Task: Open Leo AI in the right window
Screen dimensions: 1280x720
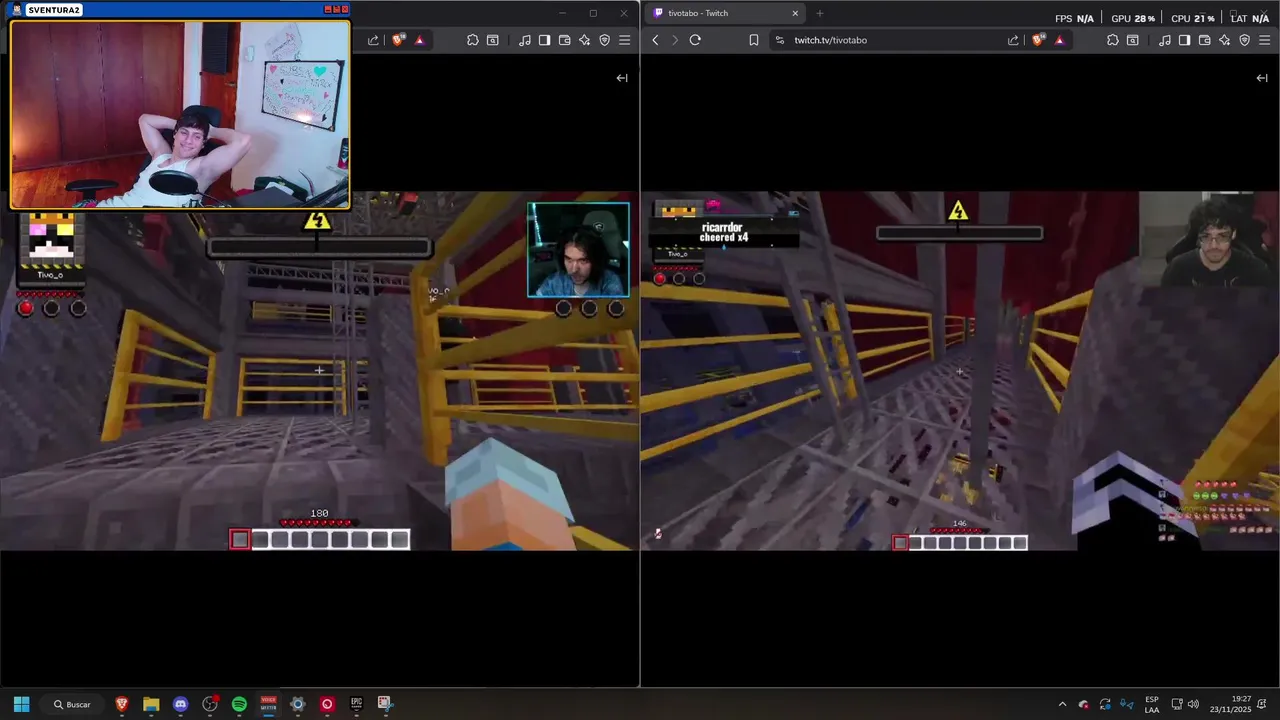Action: point(1224,40)
